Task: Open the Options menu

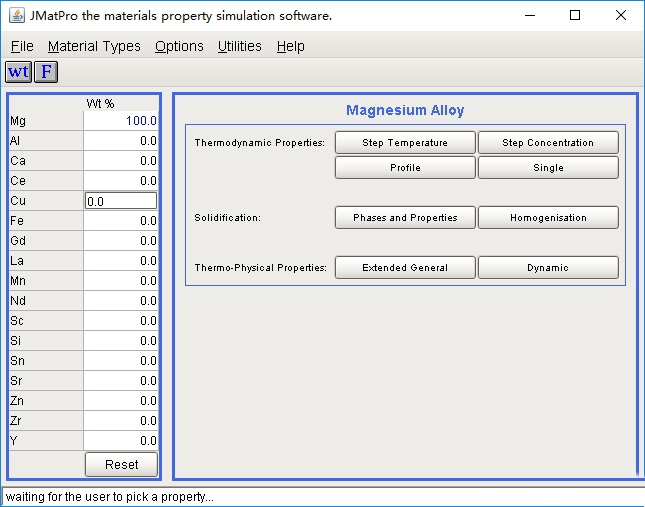Action: pyautogui.click(x=179, y=46)
